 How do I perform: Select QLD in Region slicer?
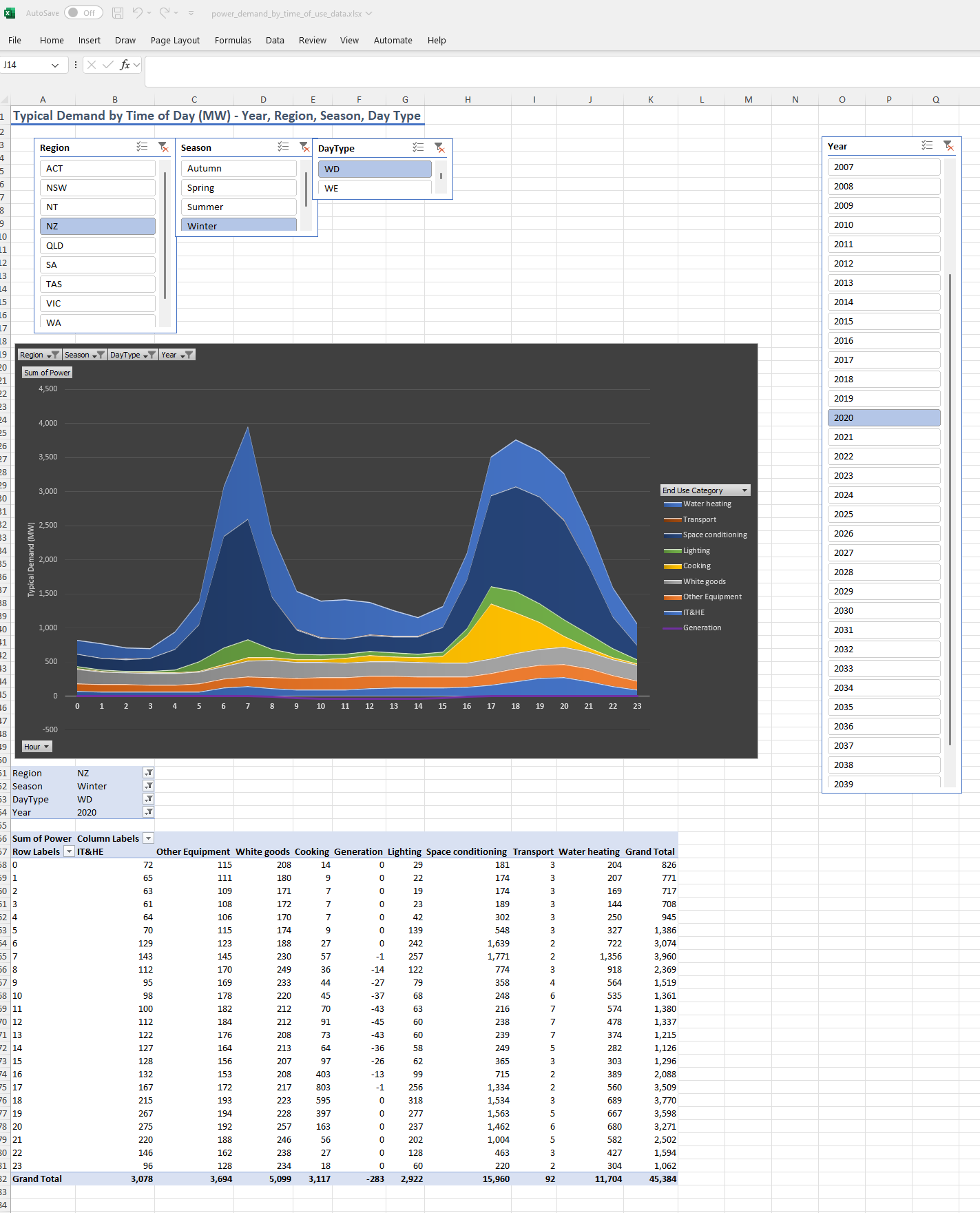97,245
